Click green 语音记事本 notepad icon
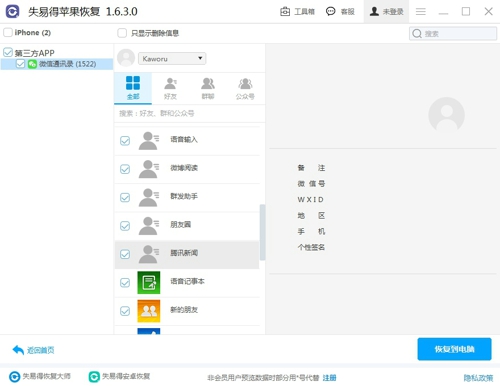This screenshot has height=386, width=500. [x=149, y=282]
